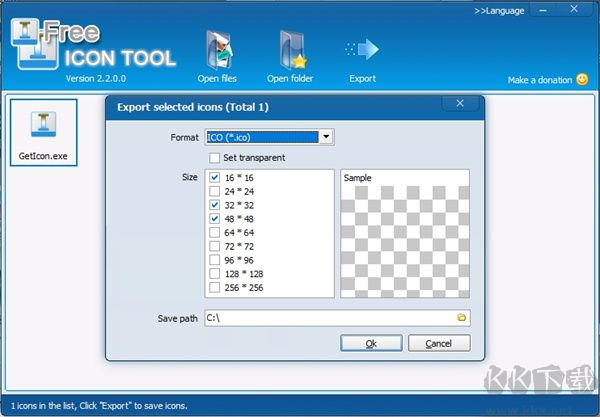Image resolution: width=600 pixels, height=417 pixels.
Task: Click the Export arrow icon
Action: click(x=363, y=50)
